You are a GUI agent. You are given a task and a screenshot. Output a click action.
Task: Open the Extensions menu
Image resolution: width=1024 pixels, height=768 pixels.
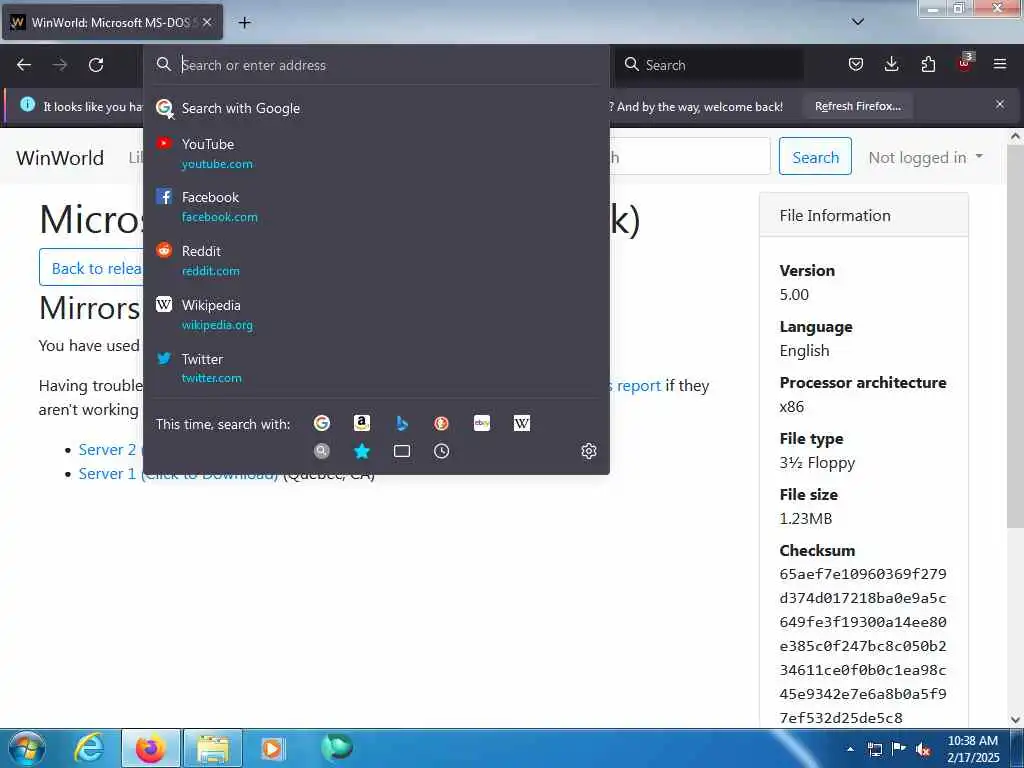(x=928, y=64)
